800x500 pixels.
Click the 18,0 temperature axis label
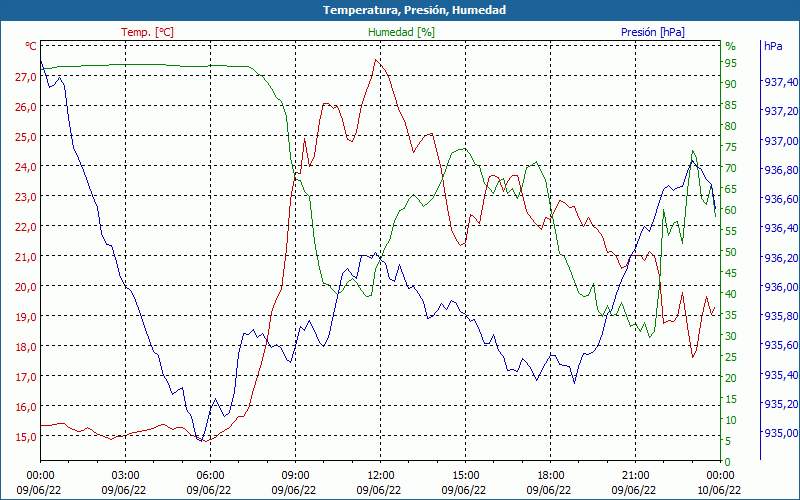26,346
